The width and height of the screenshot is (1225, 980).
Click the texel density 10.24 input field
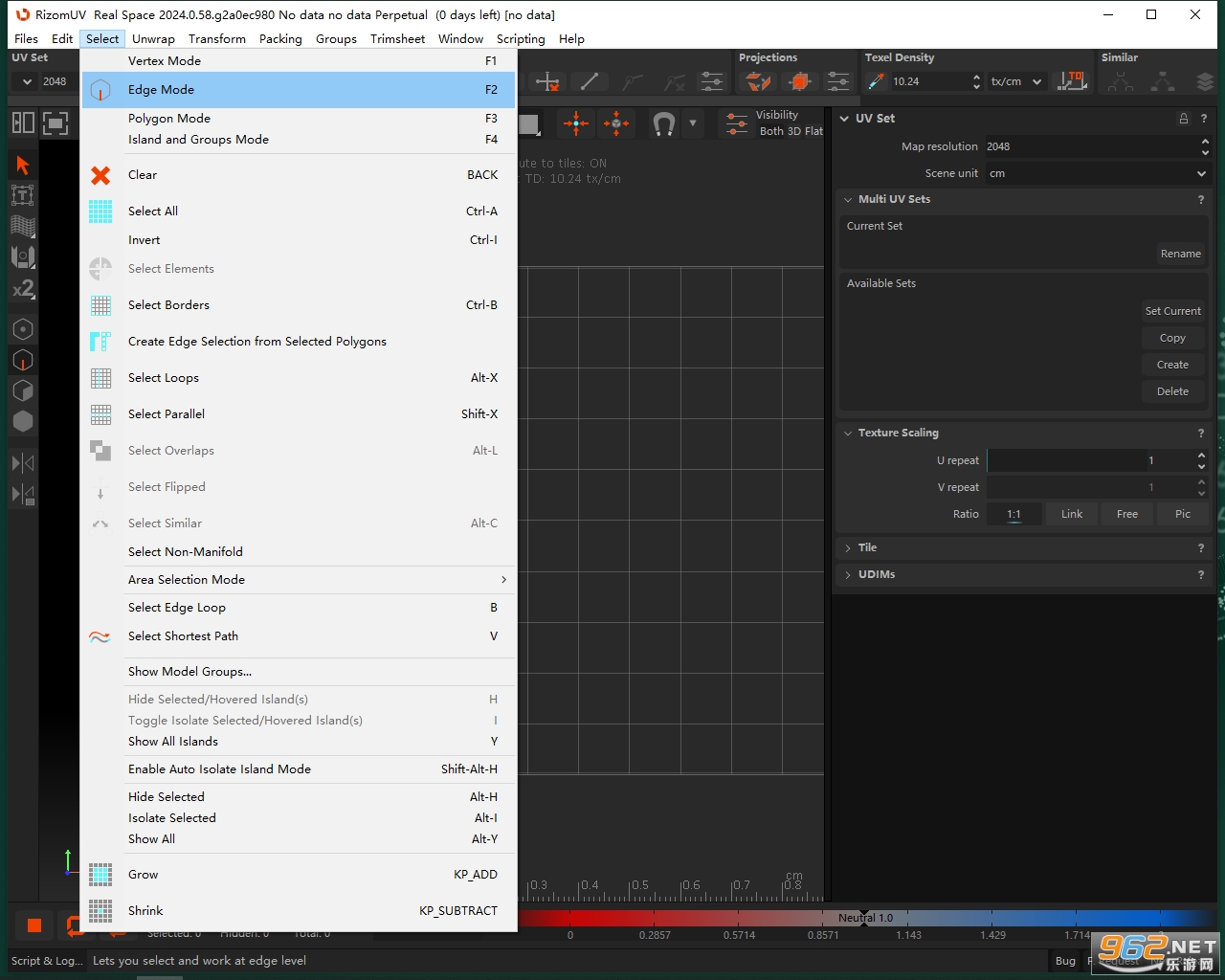coord(929,81)
